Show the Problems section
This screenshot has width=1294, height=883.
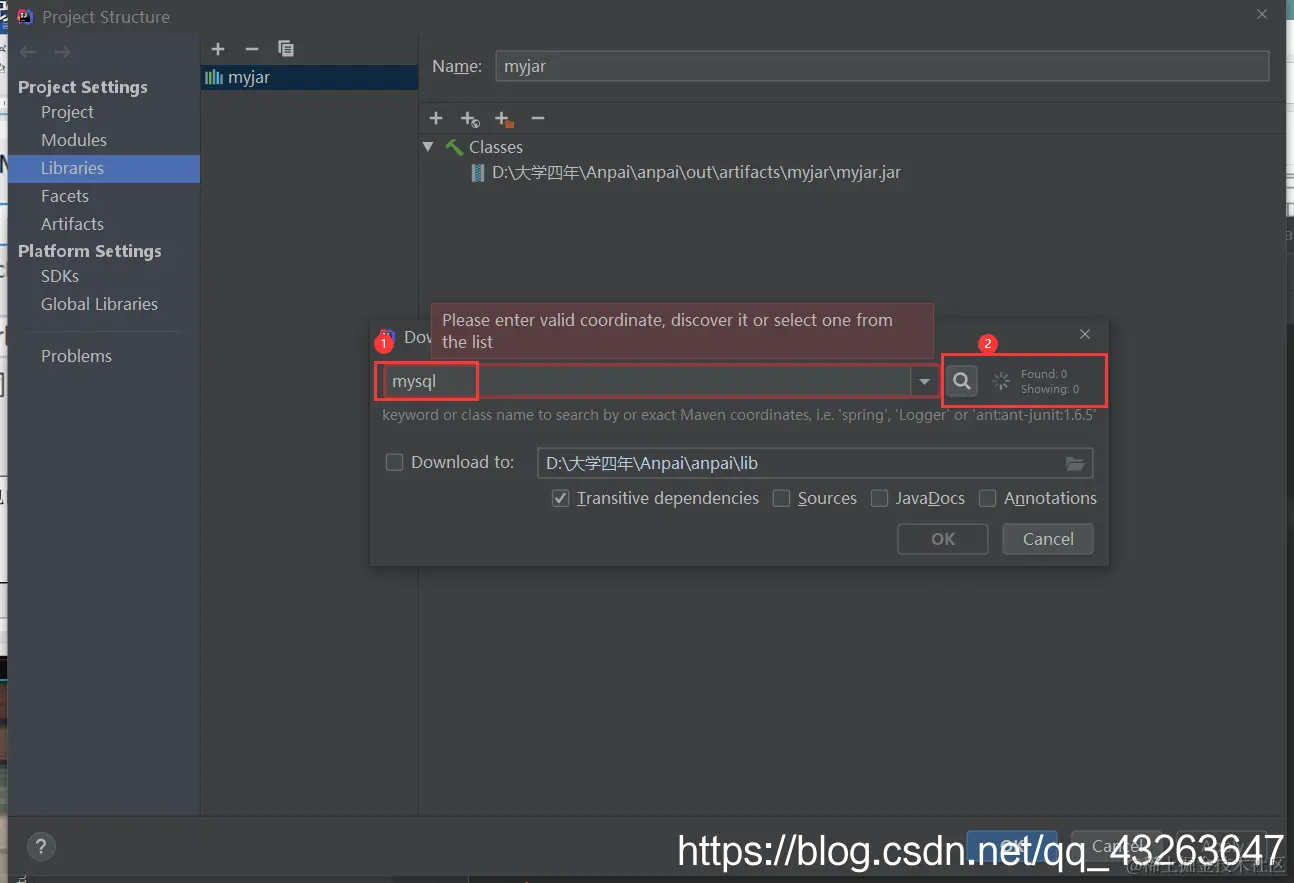point(76,356)
